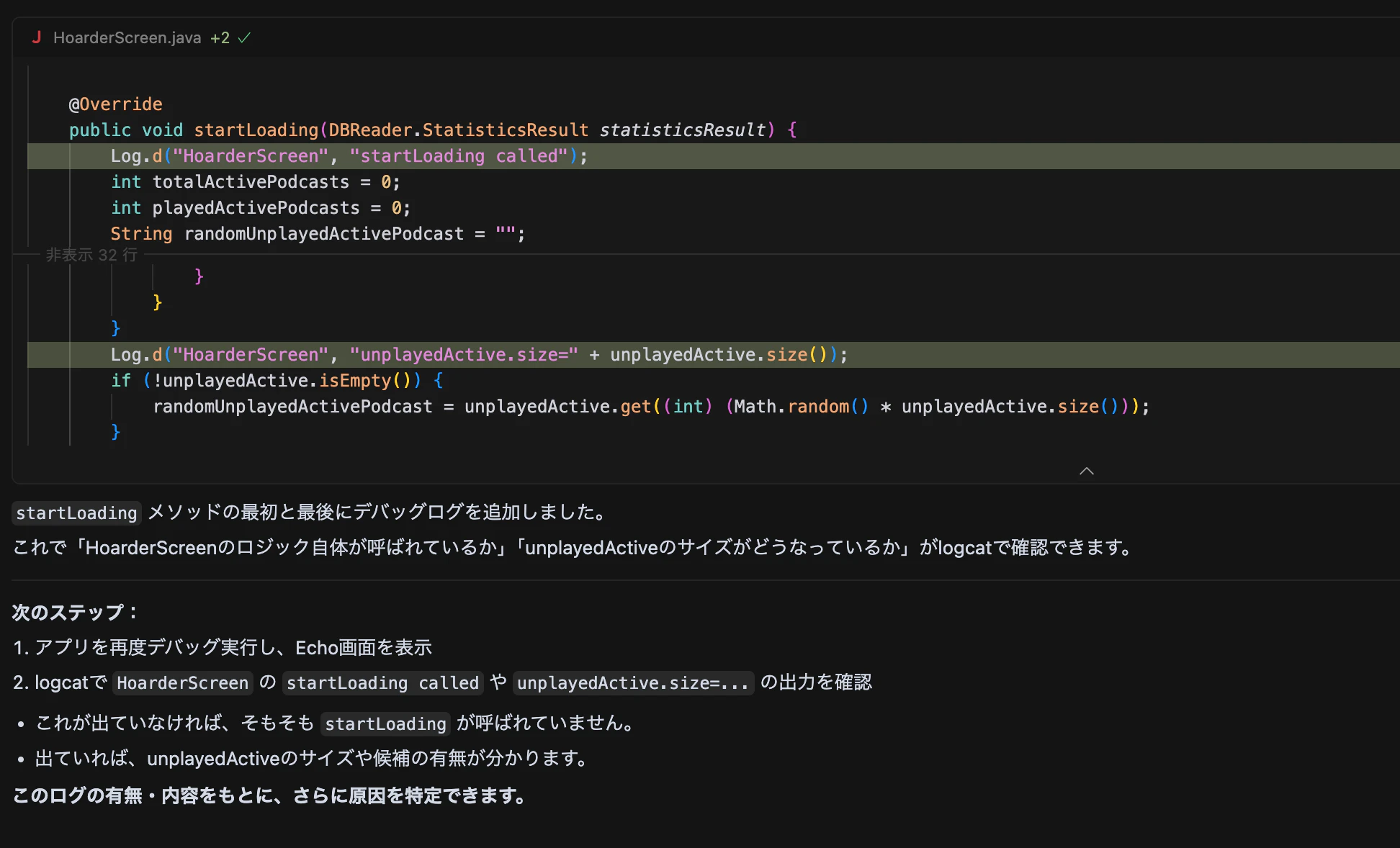Screen dimensions: 1400x848
Task: Click the @Override annotation line
Action: coord(115,104)
